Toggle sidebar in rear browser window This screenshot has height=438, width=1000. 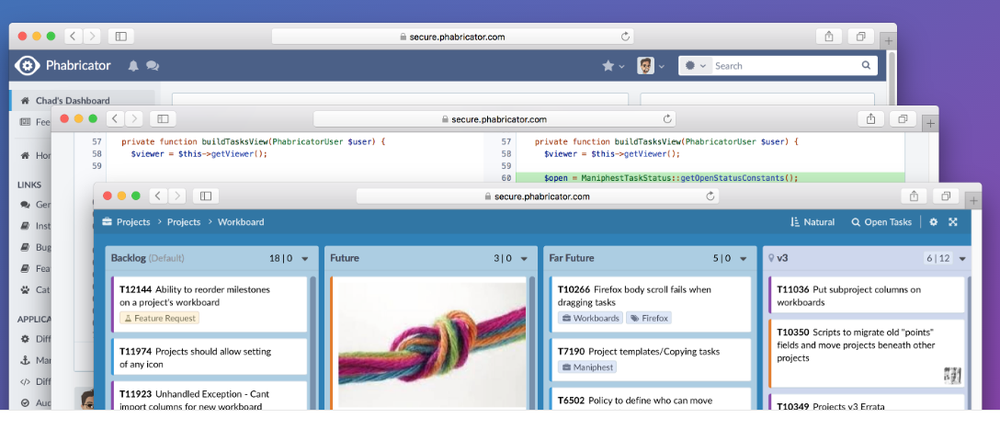point(121,36)
